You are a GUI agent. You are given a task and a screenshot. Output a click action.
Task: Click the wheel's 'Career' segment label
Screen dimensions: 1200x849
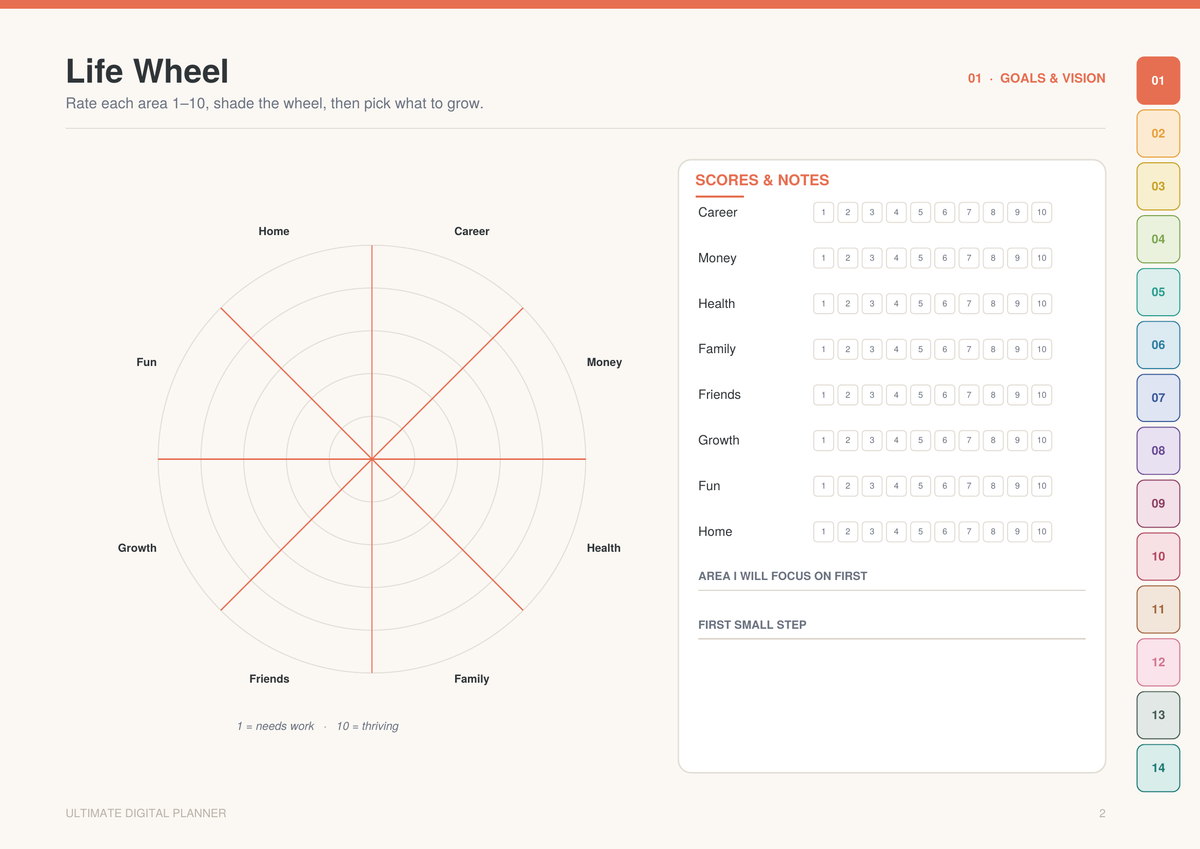(472, 231)
